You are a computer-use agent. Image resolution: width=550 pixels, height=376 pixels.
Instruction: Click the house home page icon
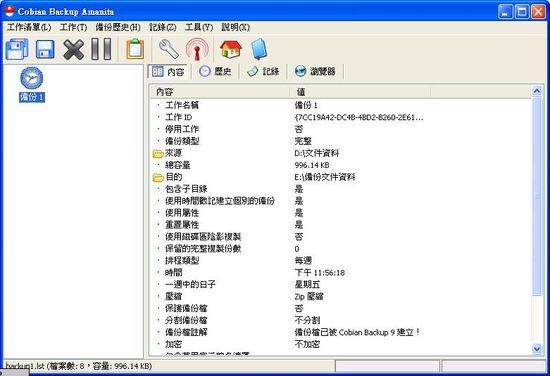tap(231, 49)
